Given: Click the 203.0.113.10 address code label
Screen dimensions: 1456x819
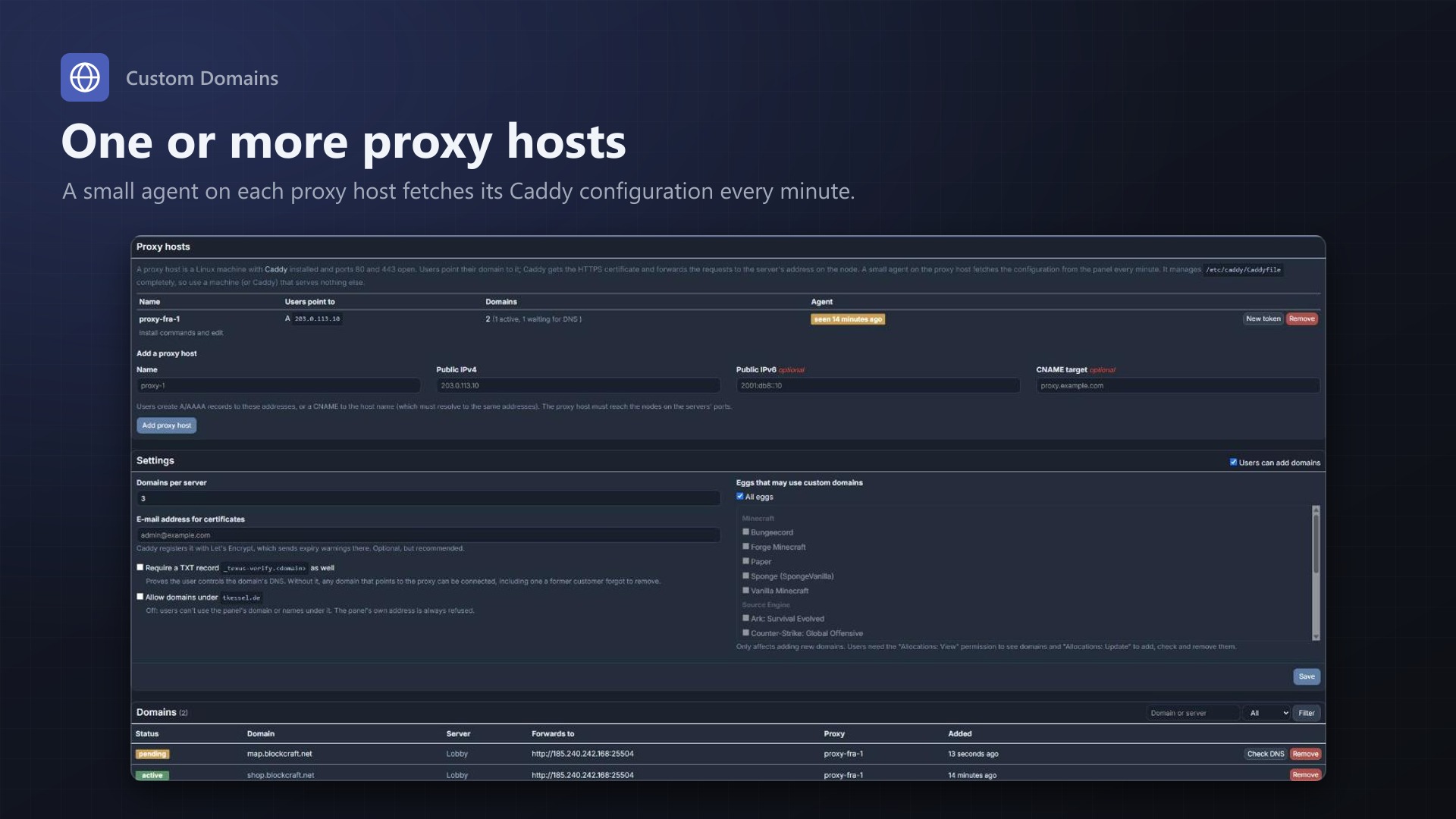Looking at the screenshot, I should coord(317,319).
